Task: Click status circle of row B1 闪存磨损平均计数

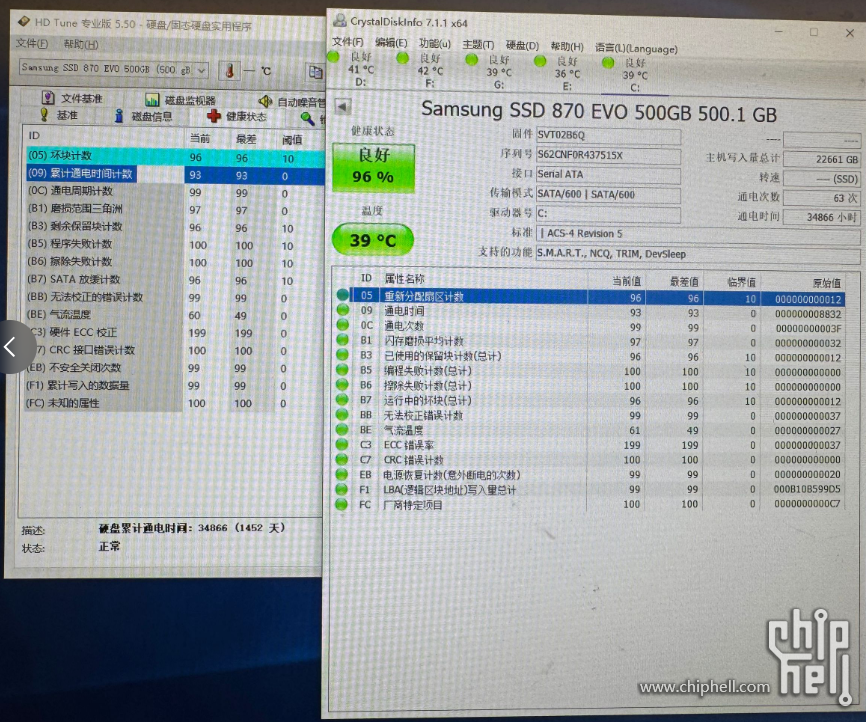Action: pos(342,340)
